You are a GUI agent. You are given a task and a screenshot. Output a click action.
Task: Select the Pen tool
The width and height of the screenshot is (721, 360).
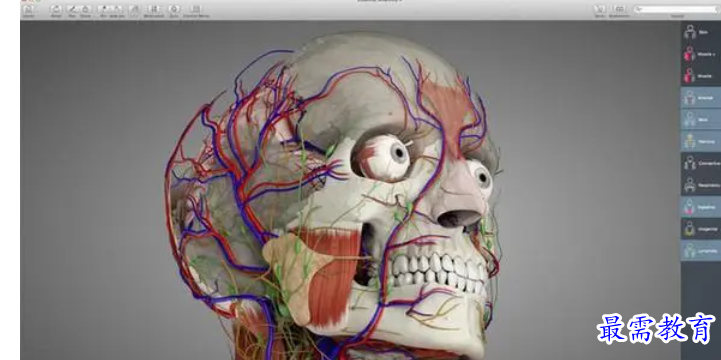(71, 10)
